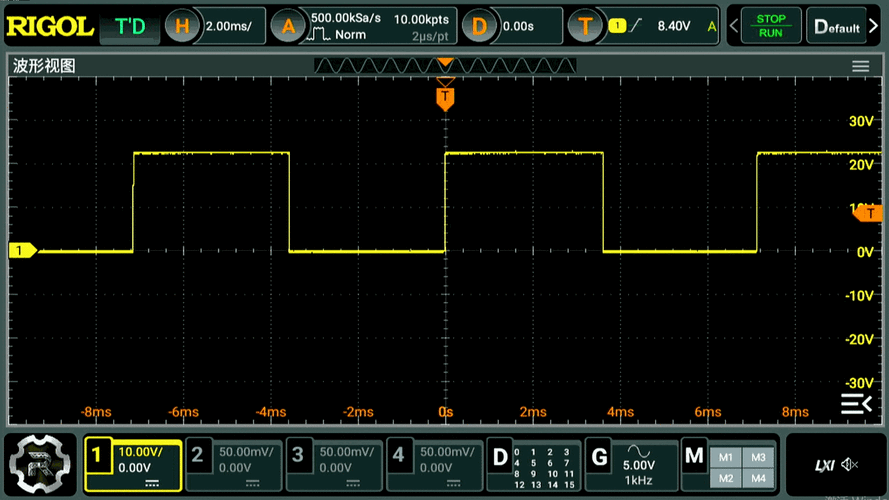
Task: Click the speaker mute icon
Action: pos(849,465)
